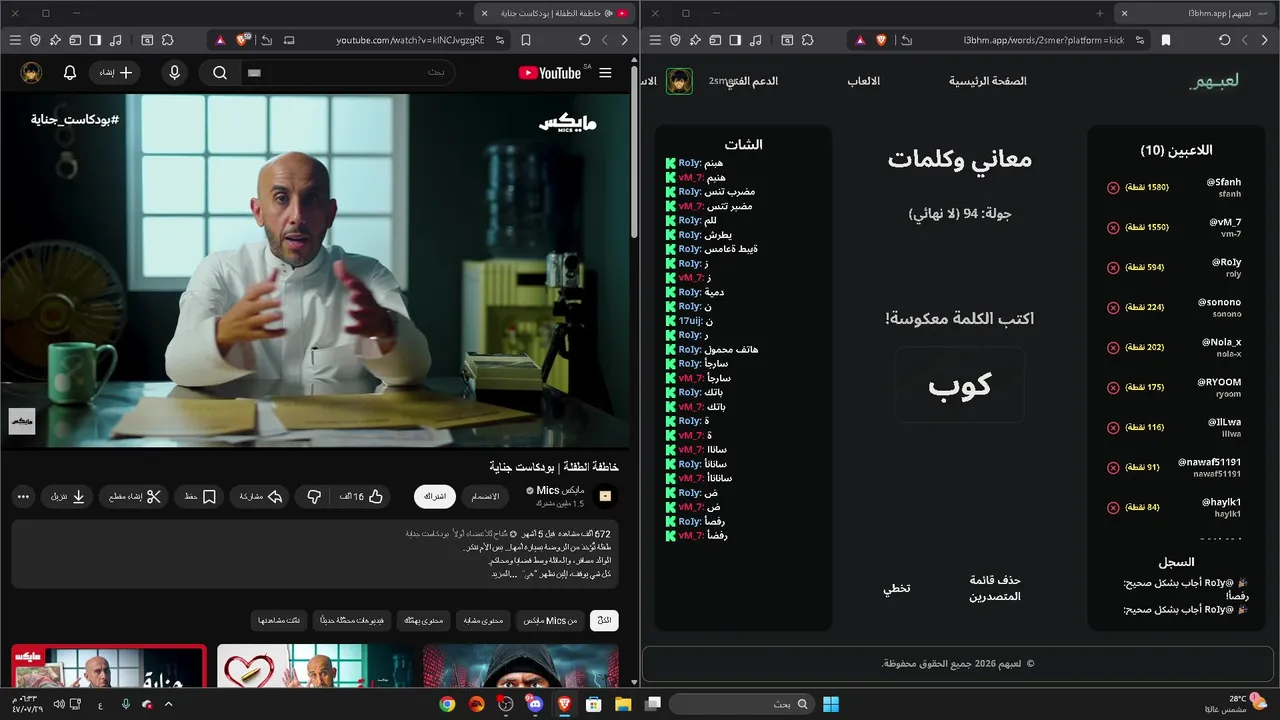Screen dimensions: 1280x720
Task: Open Google Chrome from the taskbar
Action: (447, 704)
